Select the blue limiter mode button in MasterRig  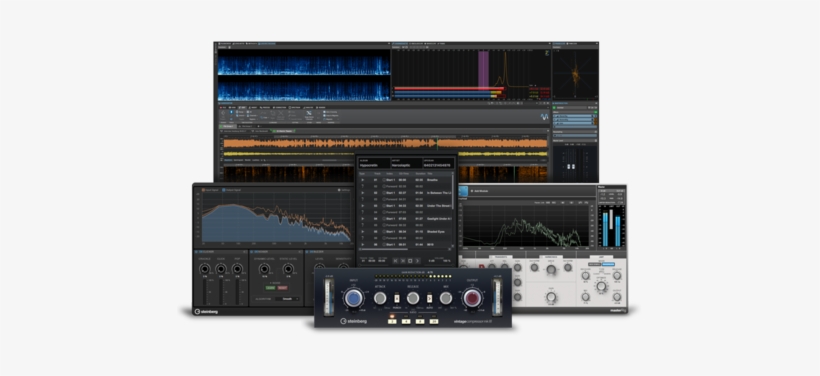coord(608,265)
